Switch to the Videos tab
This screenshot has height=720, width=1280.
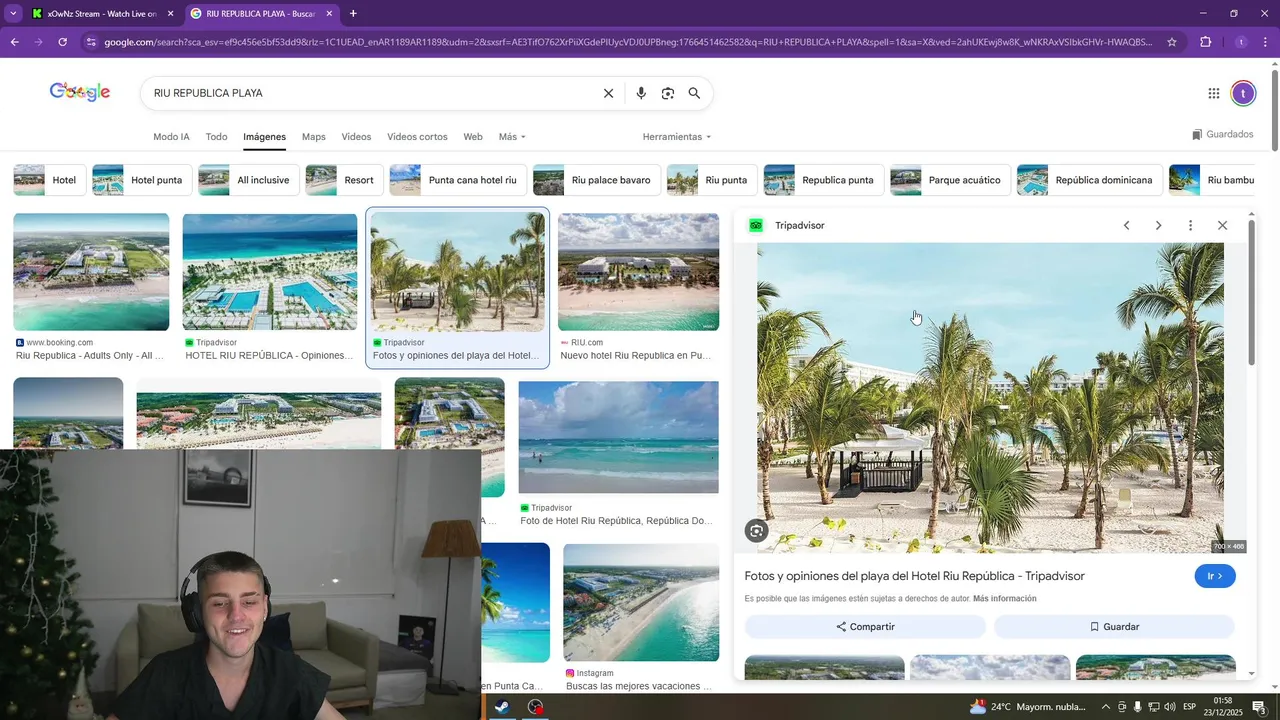pyautogui.click(x=356, y=136)
